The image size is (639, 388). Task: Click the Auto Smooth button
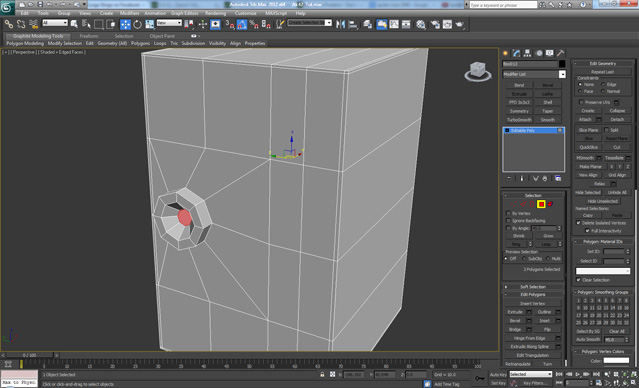(588, 340)
